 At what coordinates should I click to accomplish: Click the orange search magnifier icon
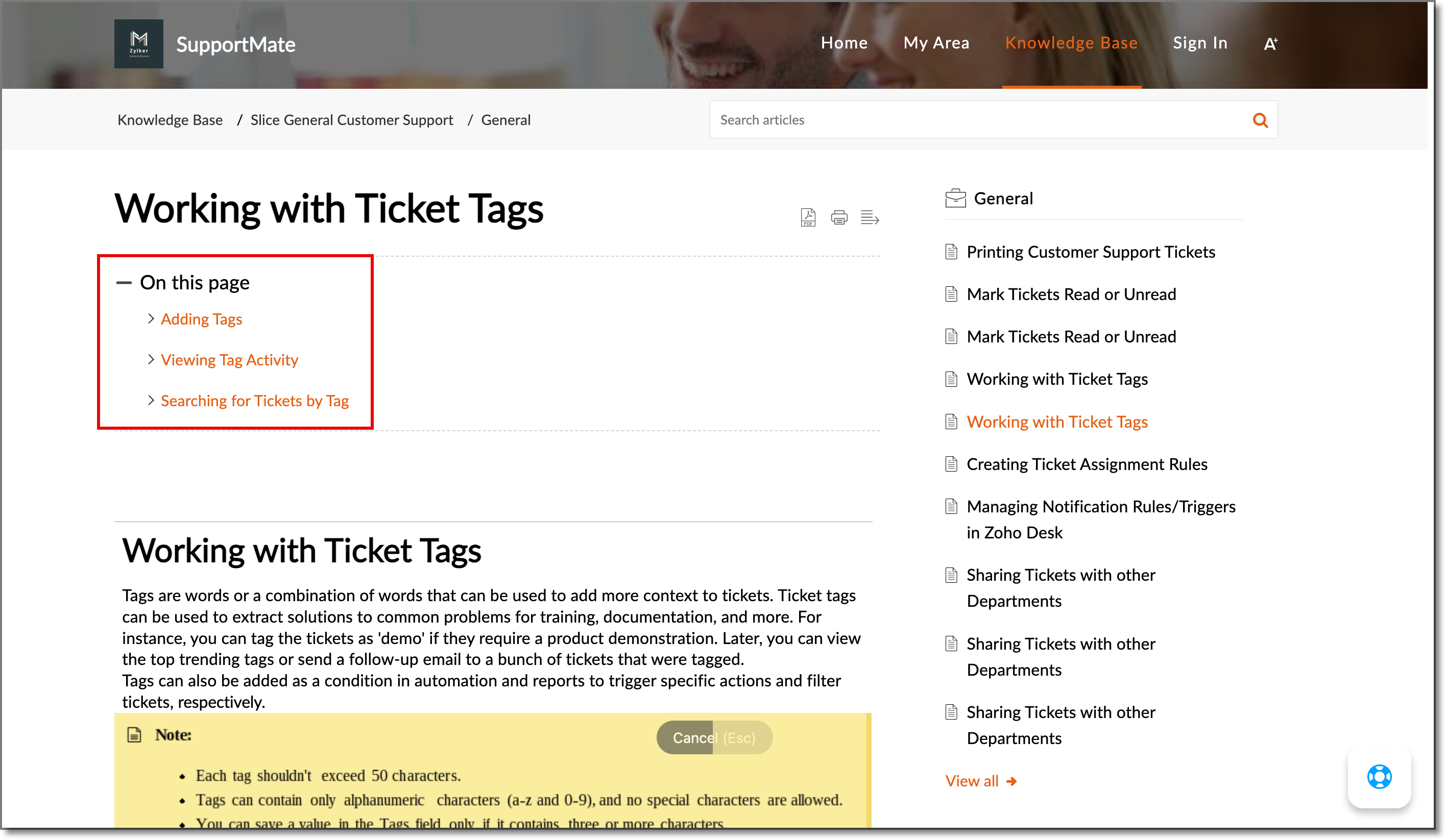click(1260, 120)
